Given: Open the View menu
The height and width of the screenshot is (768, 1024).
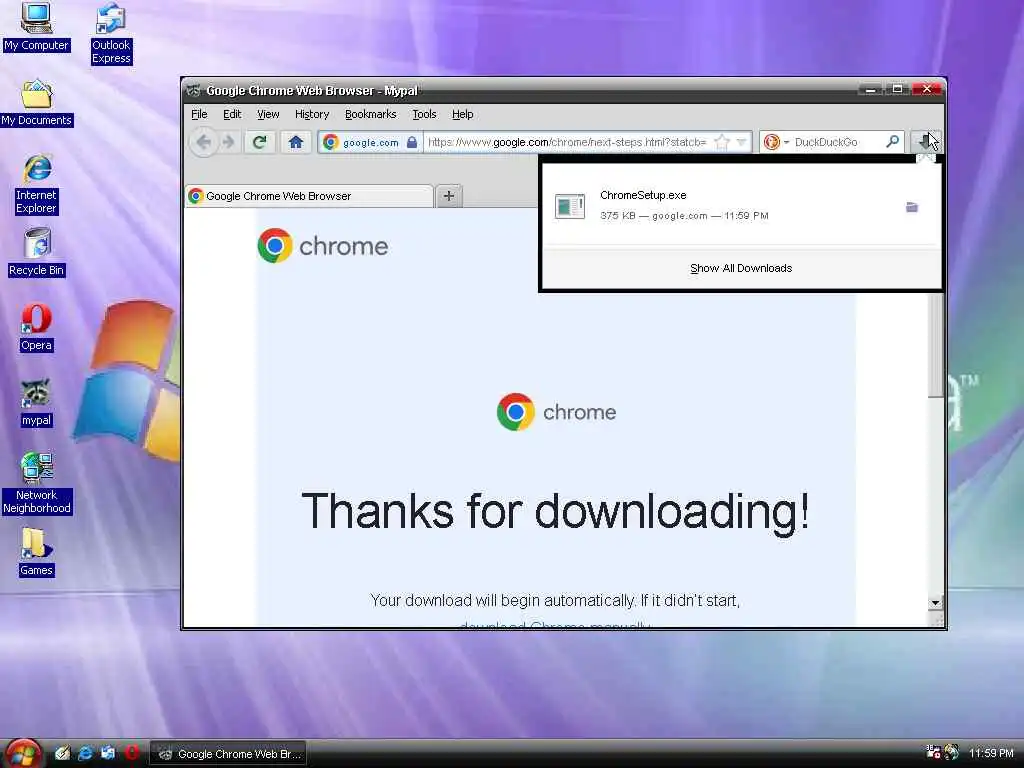Looking at the screenshot, I should coord(268,114).
